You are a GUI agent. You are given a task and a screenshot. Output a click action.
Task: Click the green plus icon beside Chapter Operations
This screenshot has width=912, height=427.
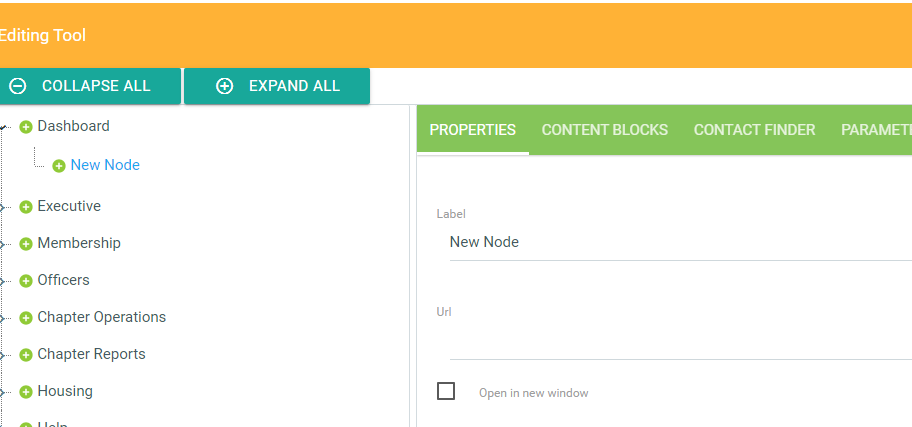pyautogui.click(x=26, y=318)
